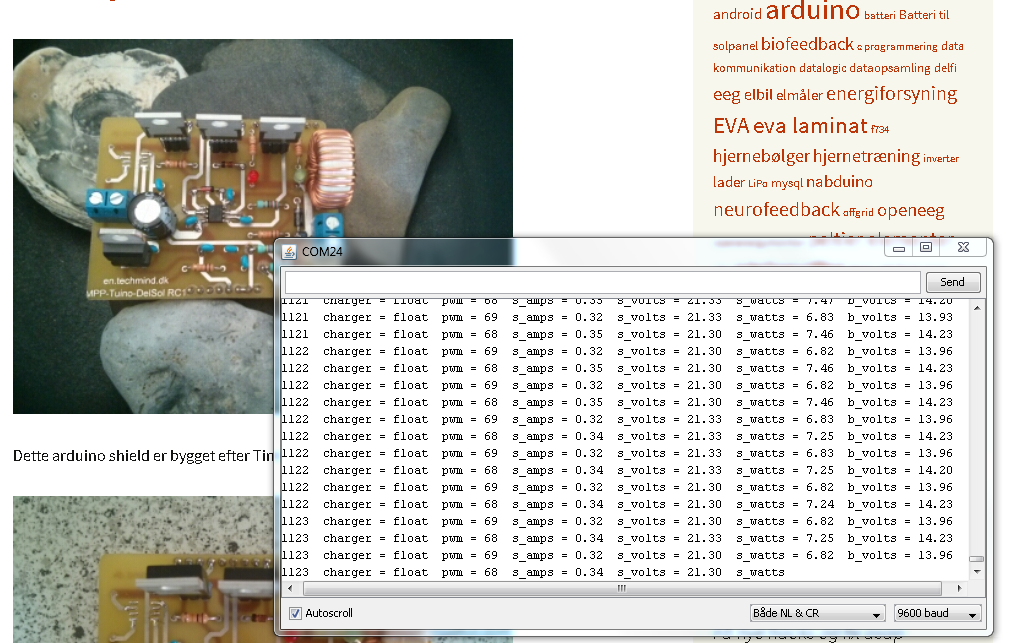Click the horizontal scrollbar left arrow
The image size is (1012, 643).
pyautogui.click(x=290, y=588)
